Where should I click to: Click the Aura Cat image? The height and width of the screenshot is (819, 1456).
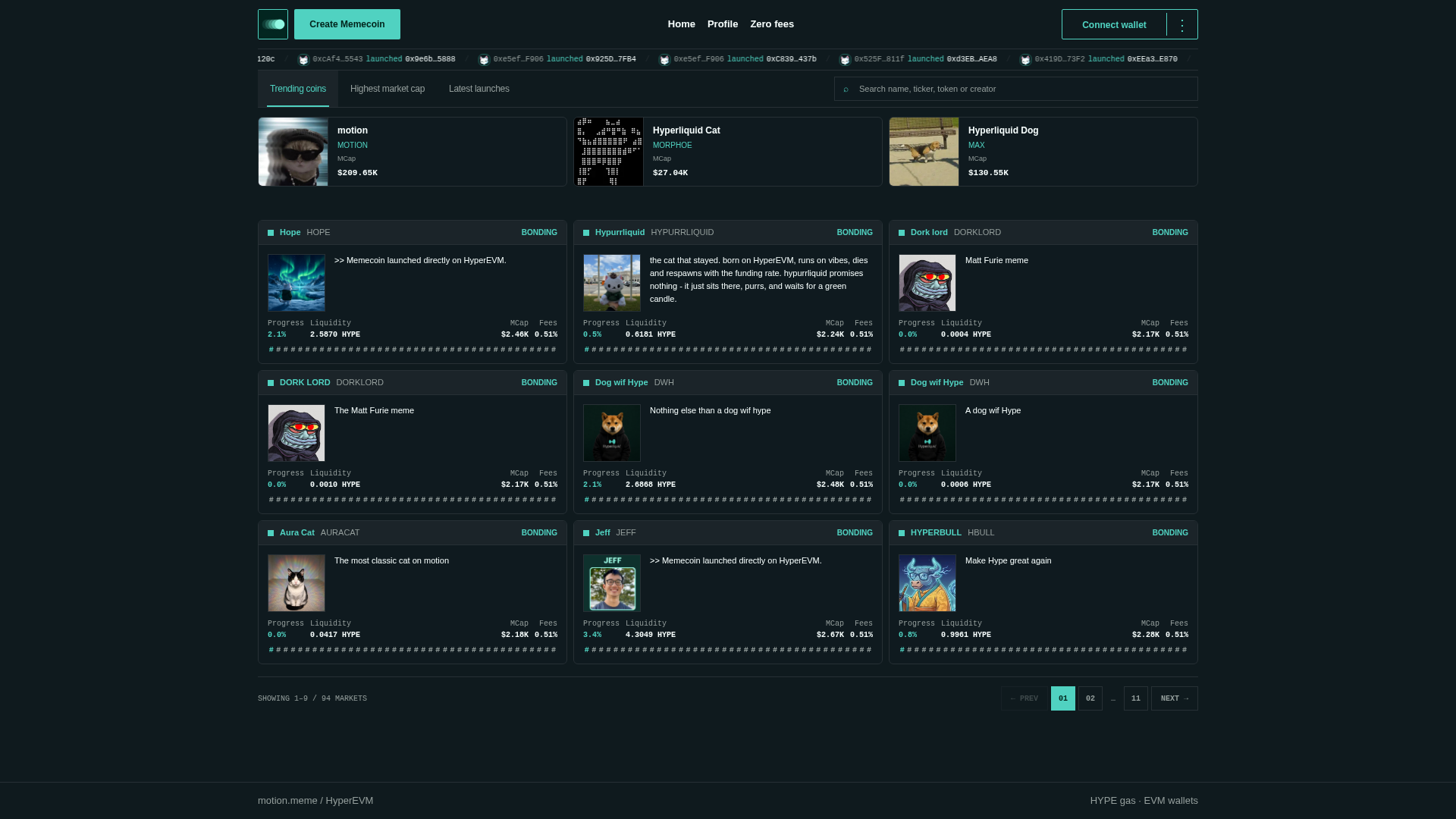(x=297, y=583)
